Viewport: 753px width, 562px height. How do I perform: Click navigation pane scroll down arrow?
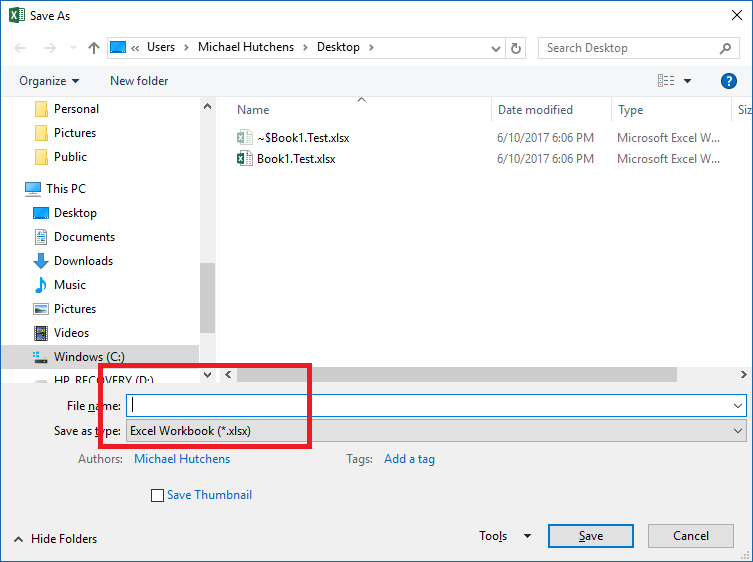[x=207, y=375]
